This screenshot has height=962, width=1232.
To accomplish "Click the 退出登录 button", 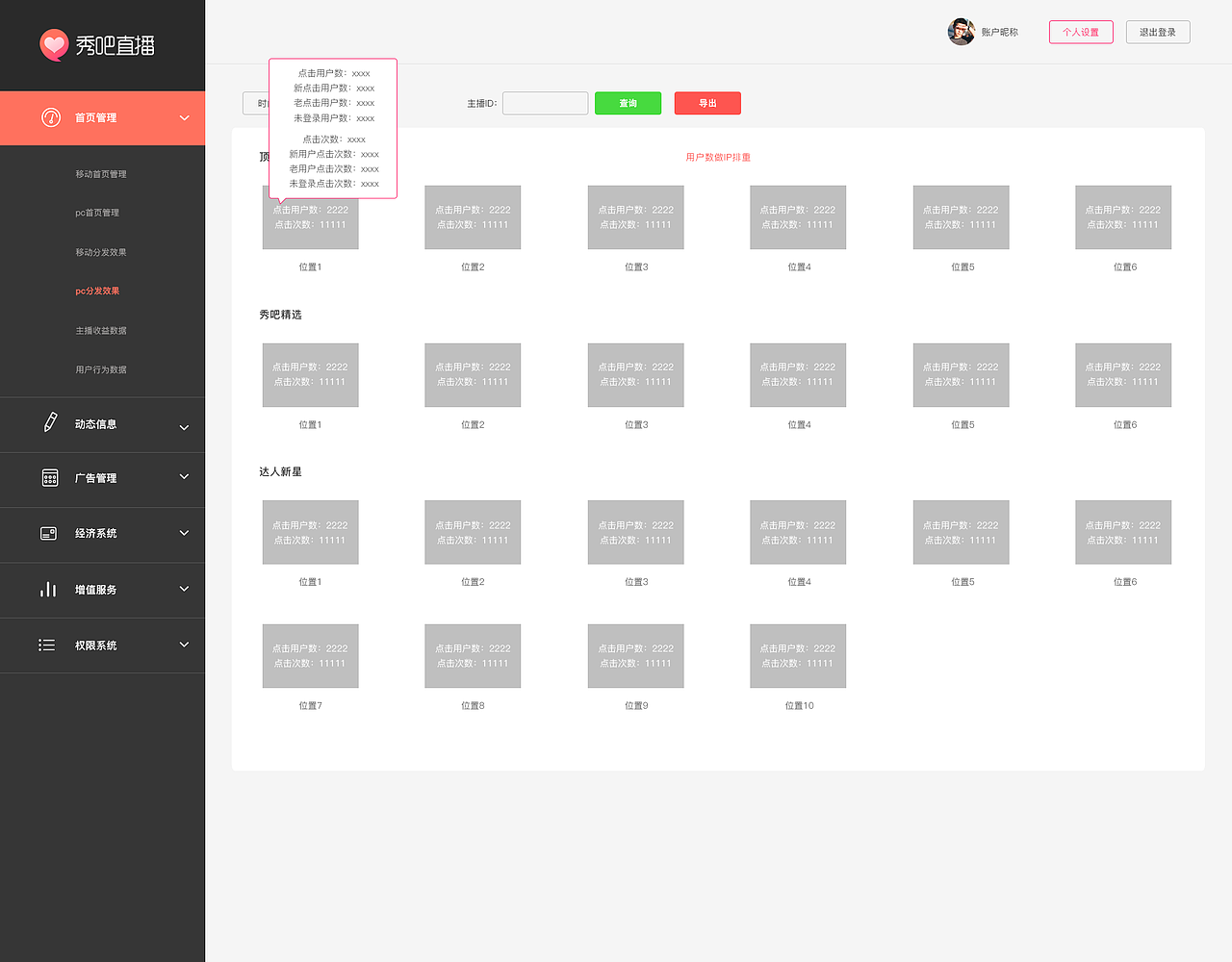I will point(1158,32).
